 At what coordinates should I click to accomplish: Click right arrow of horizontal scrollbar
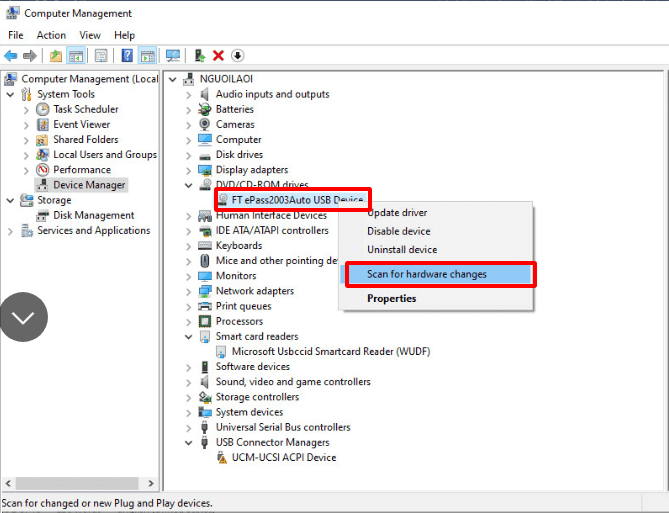coord(151,484)
